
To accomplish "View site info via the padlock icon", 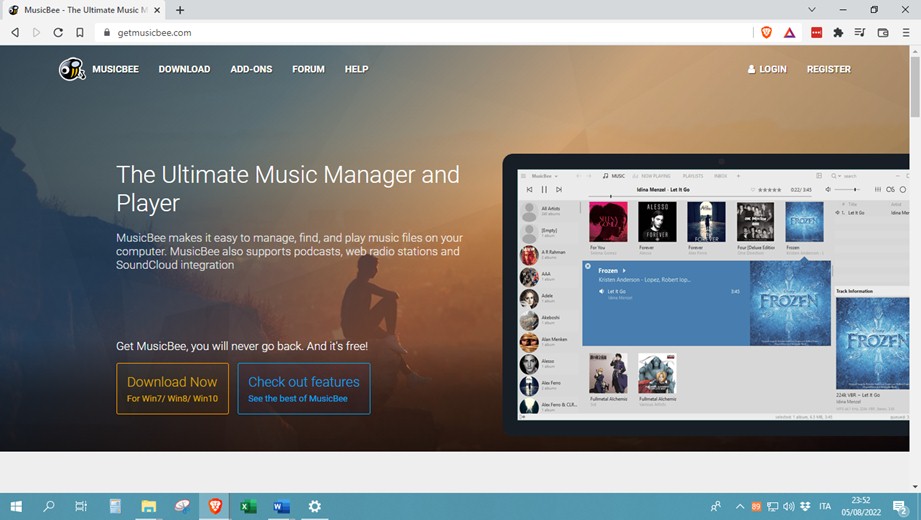I will [x=107, y=33].
